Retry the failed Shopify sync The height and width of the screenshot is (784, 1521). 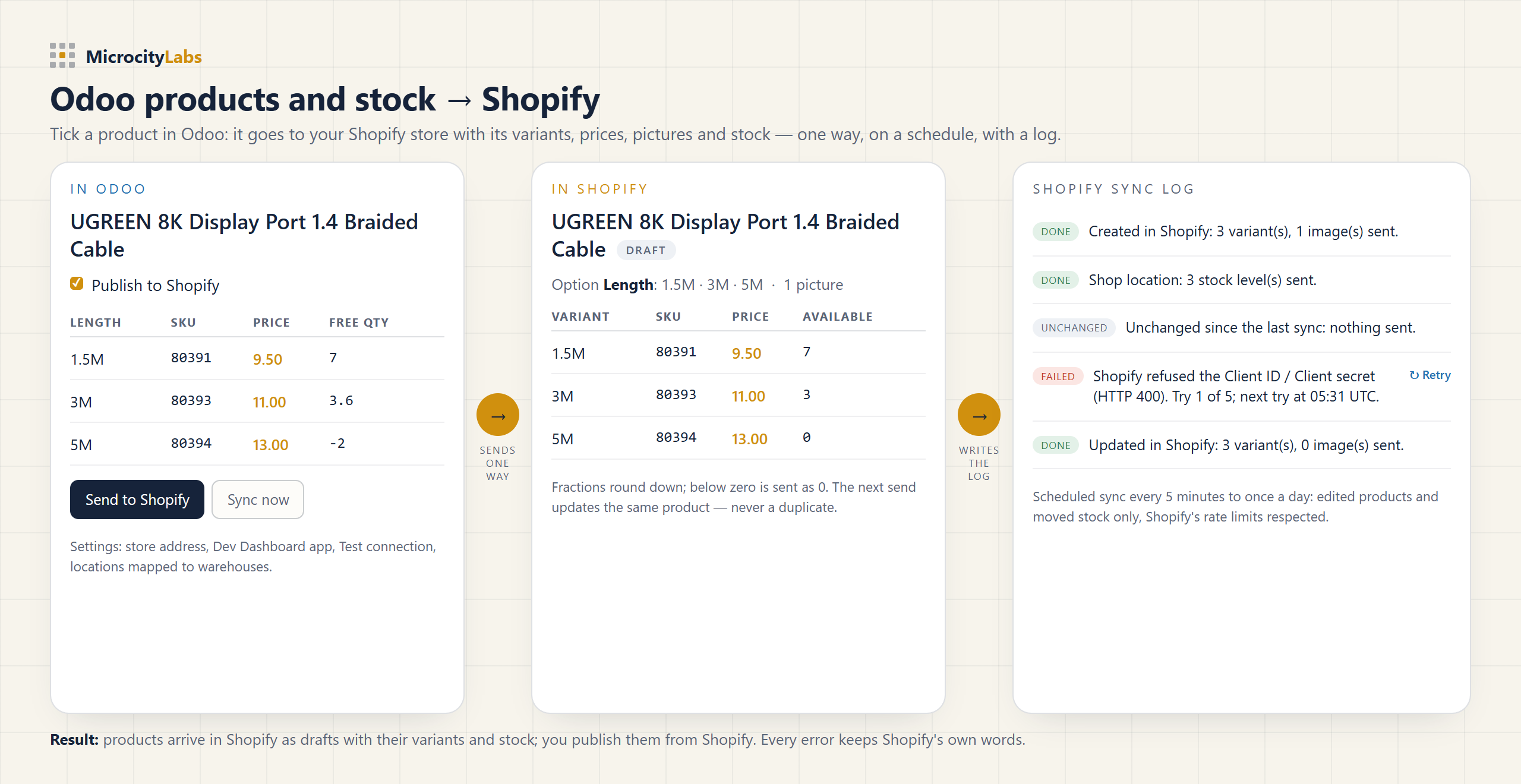(x=1430, y=375)
